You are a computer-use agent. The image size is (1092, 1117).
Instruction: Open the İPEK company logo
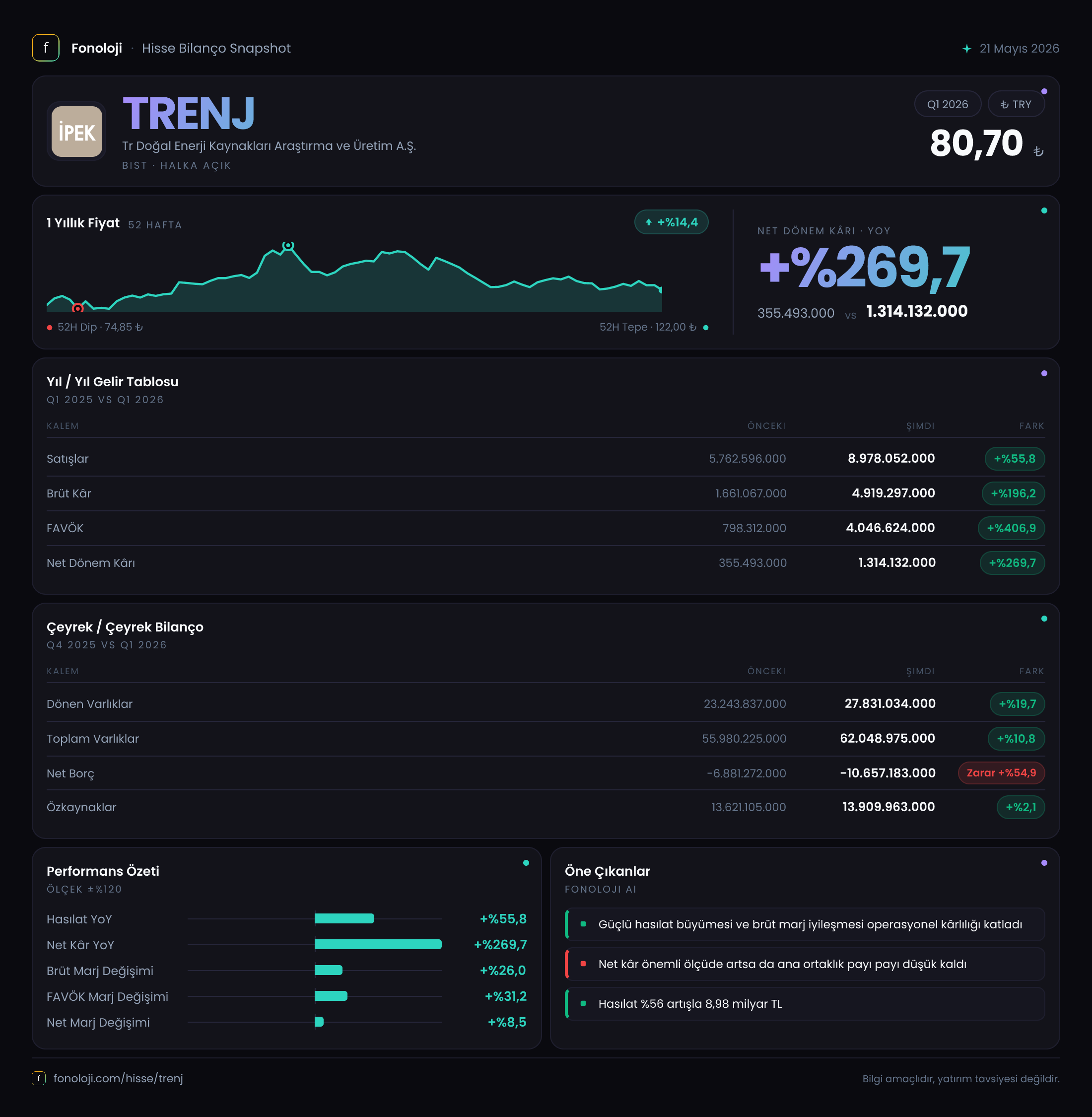coord(77,132)
